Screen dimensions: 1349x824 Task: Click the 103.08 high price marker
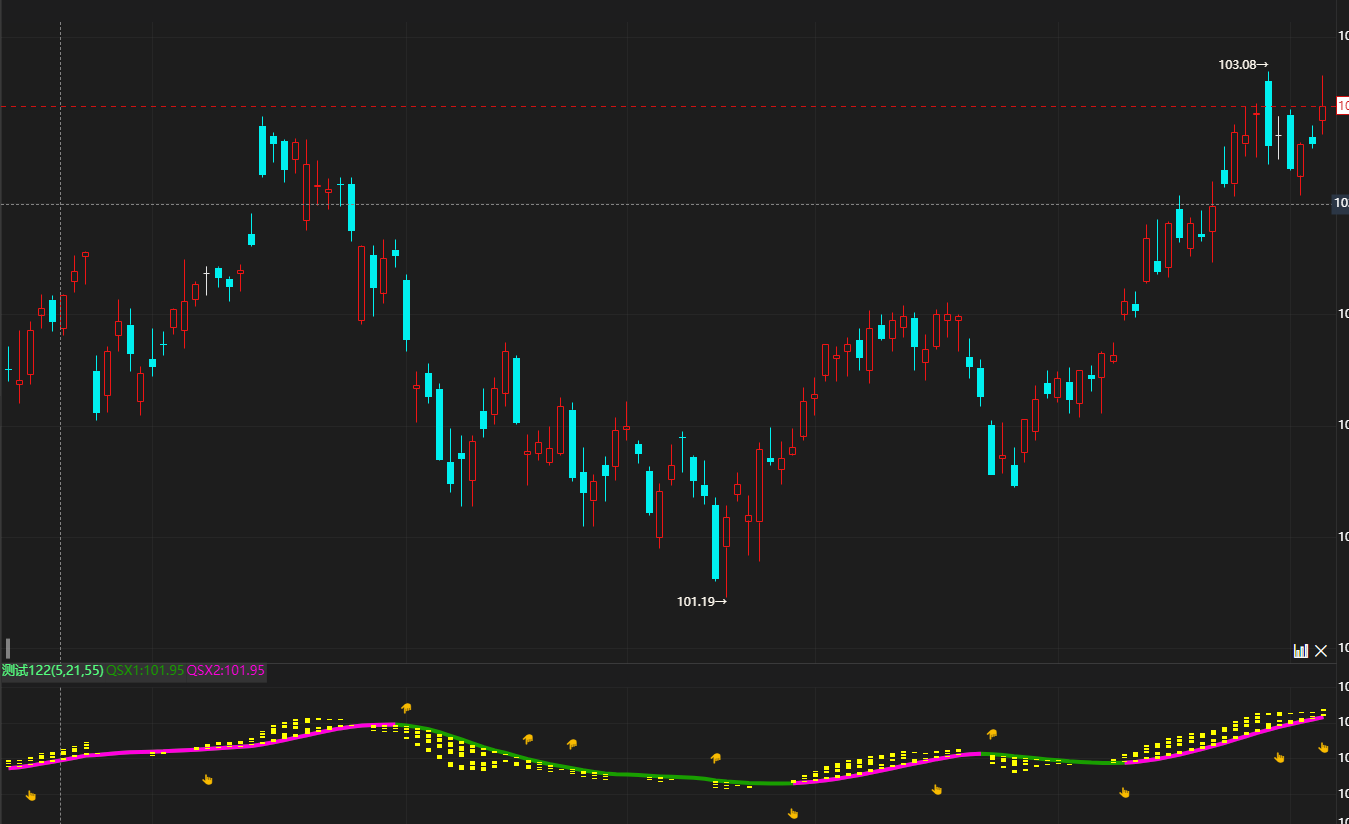point(1242,65)
